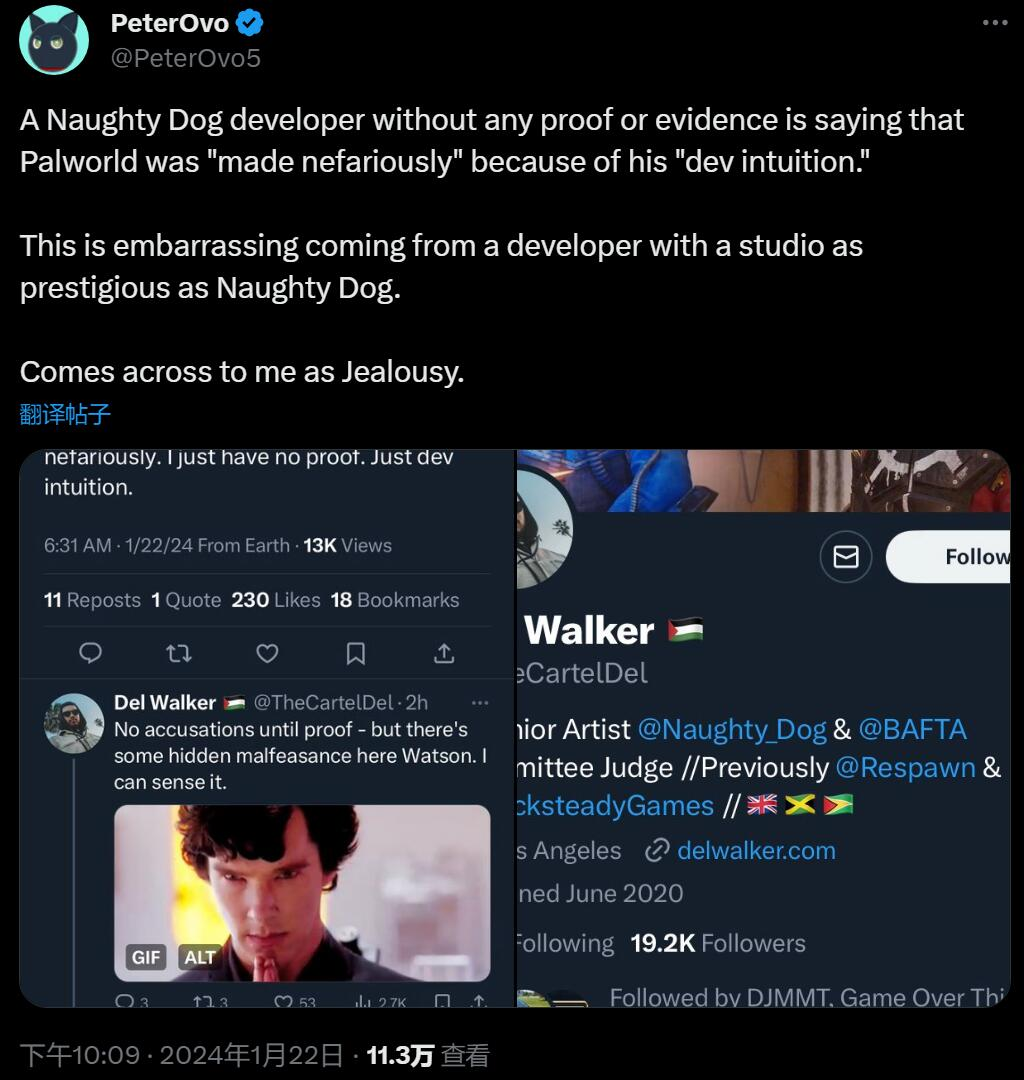Like the embedded tweet with heart icon
This screenshot has height=1080, width=1024.
coord(267,653)
